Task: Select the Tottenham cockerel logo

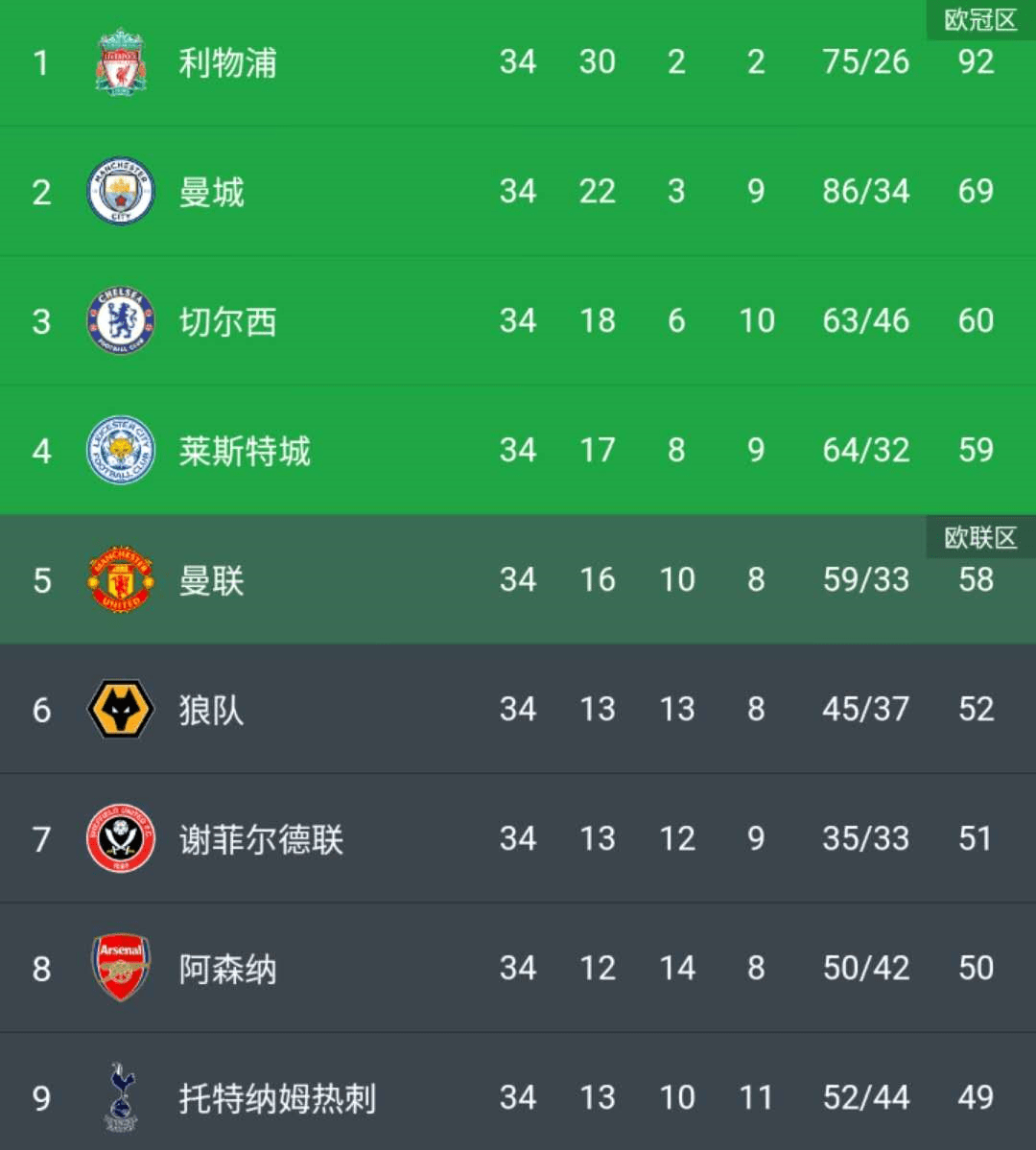Action: click(x=121, y=1097)
